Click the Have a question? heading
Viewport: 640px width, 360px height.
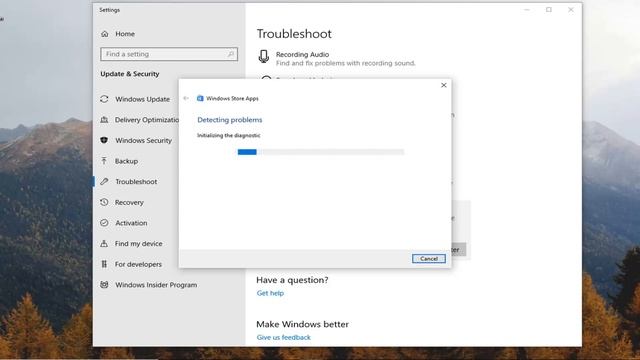(x=292, y=280)
